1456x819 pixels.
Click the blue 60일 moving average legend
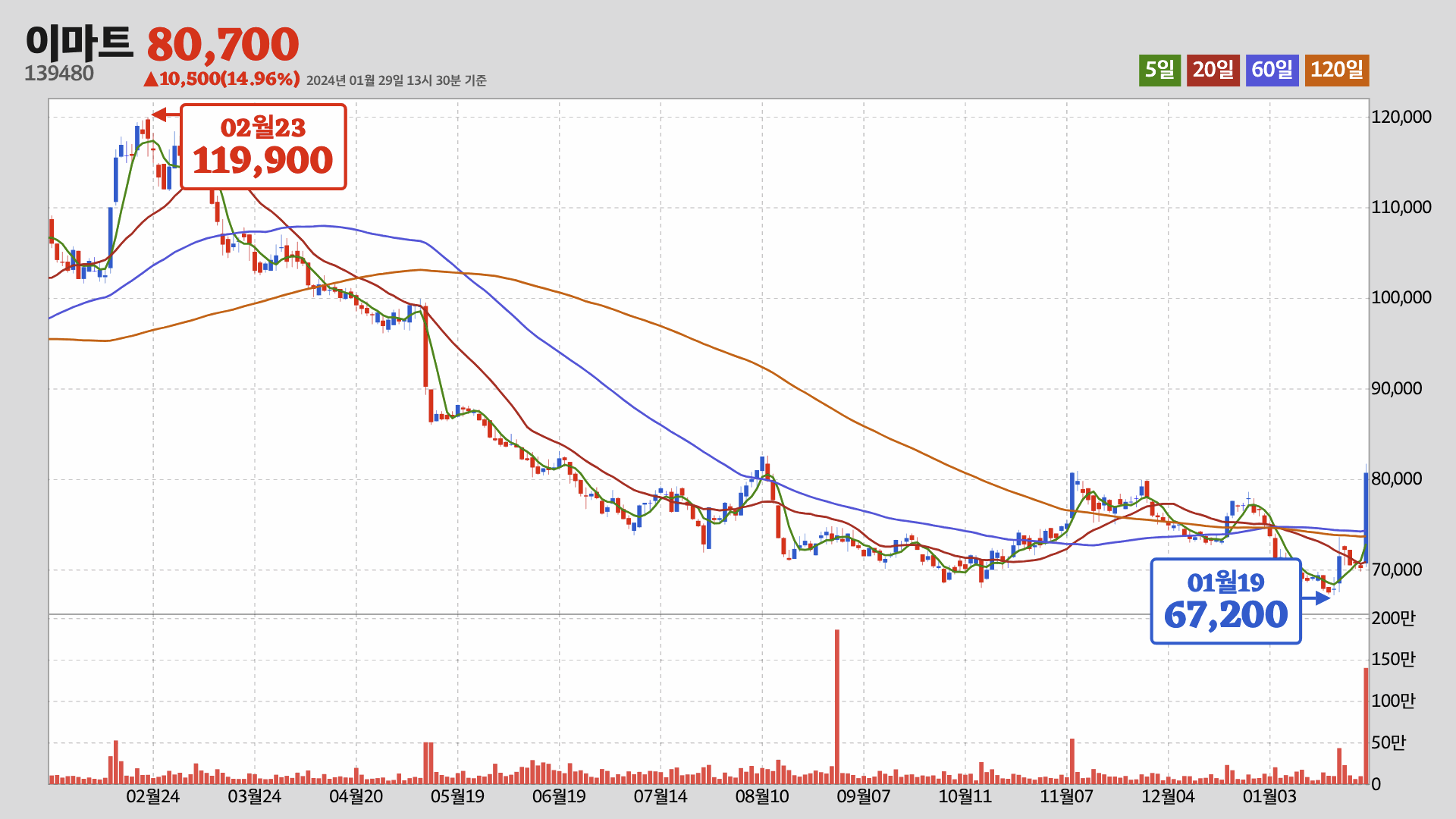(1272, 71)
